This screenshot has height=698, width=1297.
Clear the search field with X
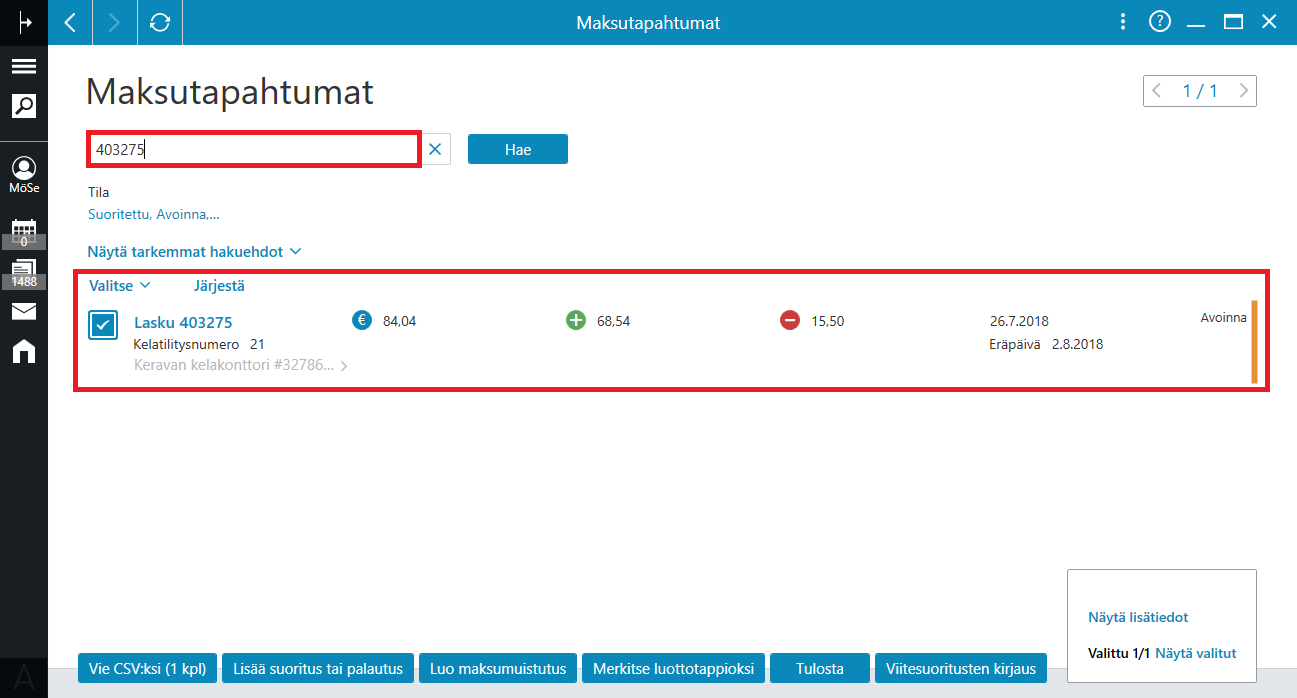[435, 149]
